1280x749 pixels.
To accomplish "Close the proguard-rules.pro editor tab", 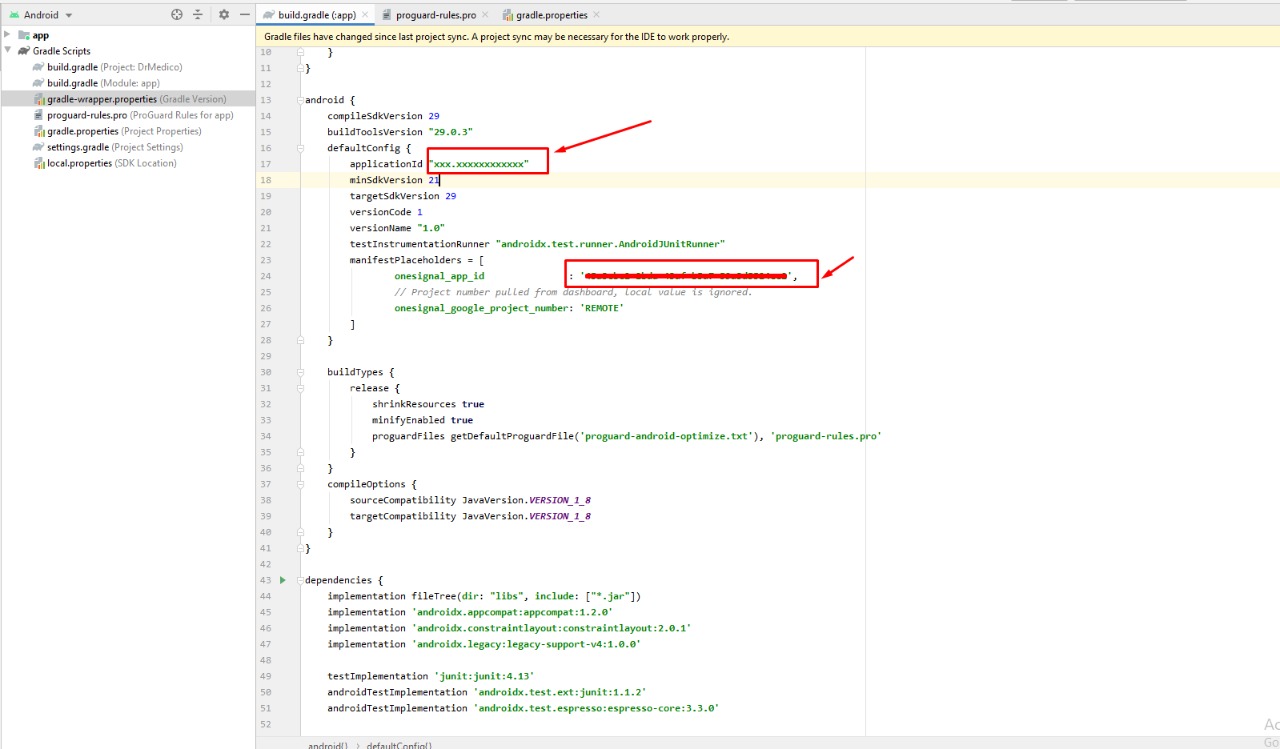I will 485,15.
